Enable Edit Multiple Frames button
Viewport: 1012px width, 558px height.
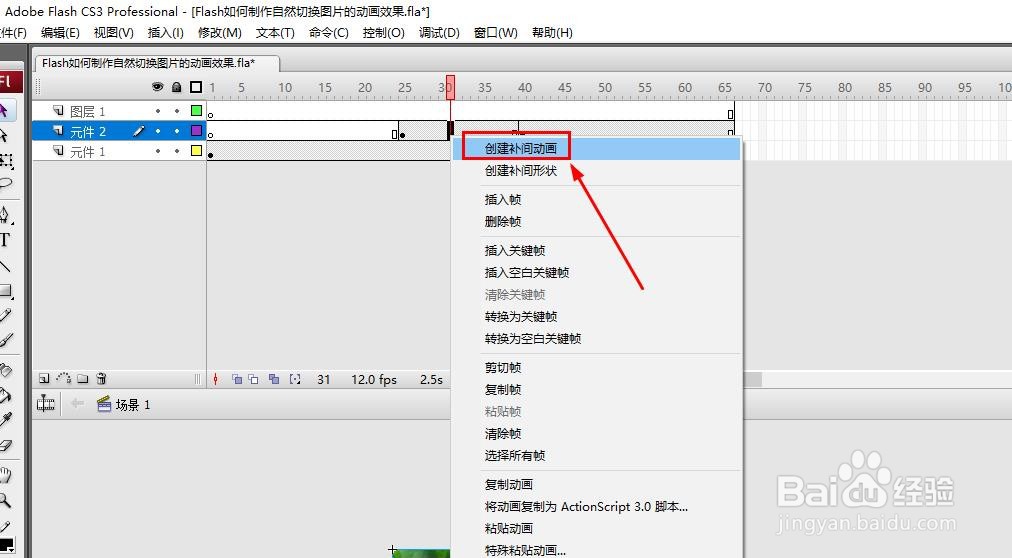pyautogui.click(x=274, y=379)
